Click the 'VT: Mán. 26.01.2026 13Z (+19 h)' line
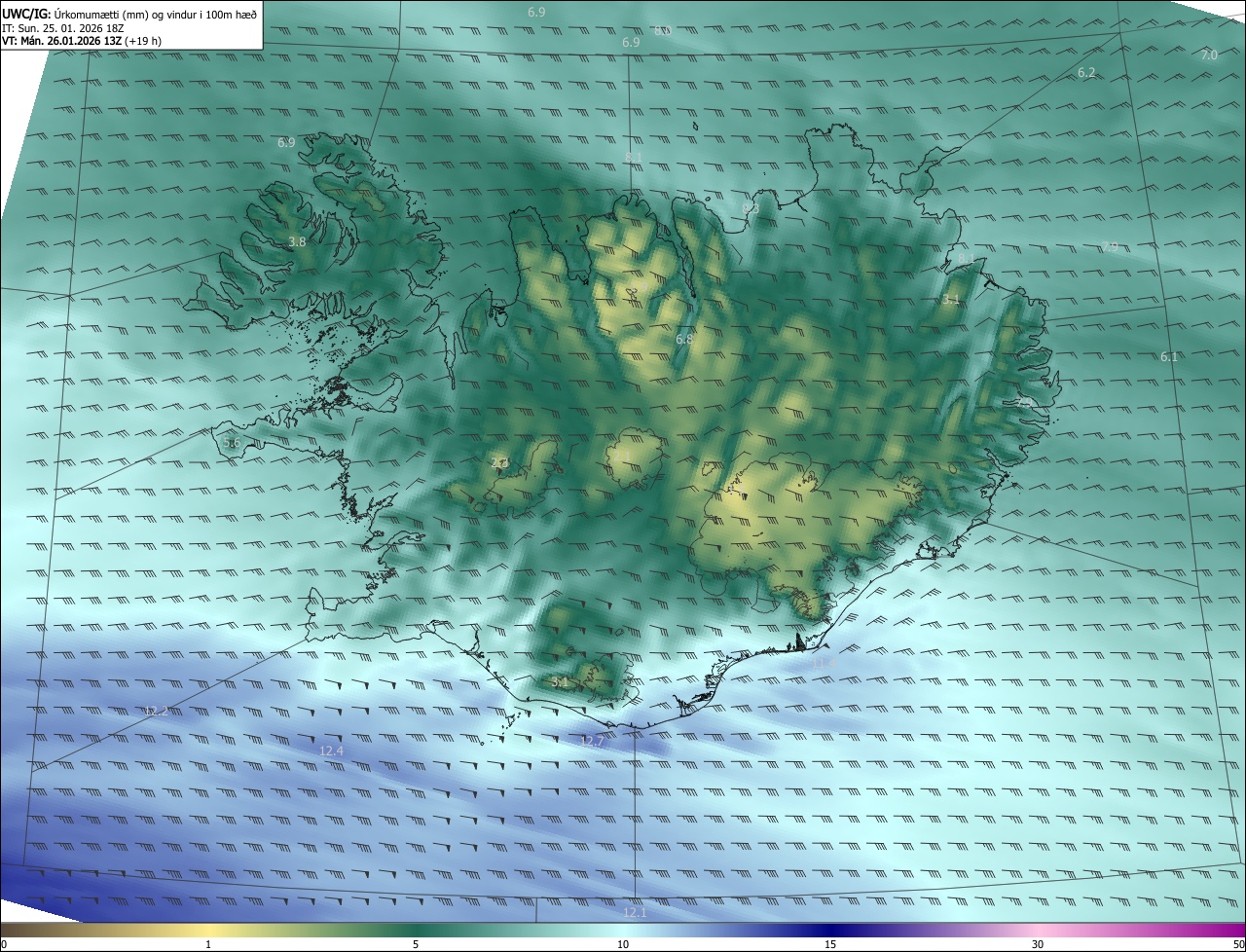This screenshot has height=952, width=1246. click(x=82, y=41)
